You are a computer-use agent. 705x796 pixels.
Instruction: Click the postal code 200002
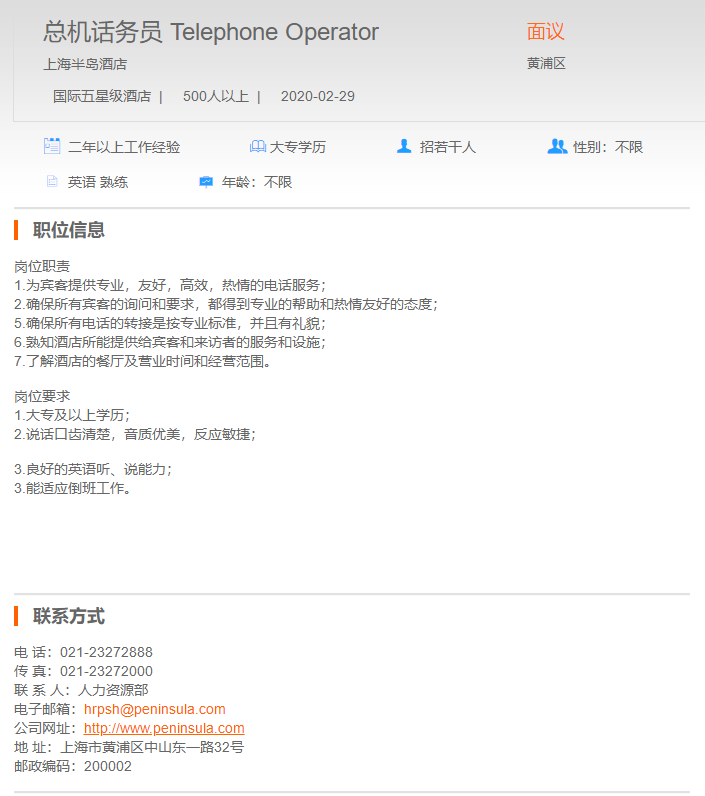tap(107, 766)
